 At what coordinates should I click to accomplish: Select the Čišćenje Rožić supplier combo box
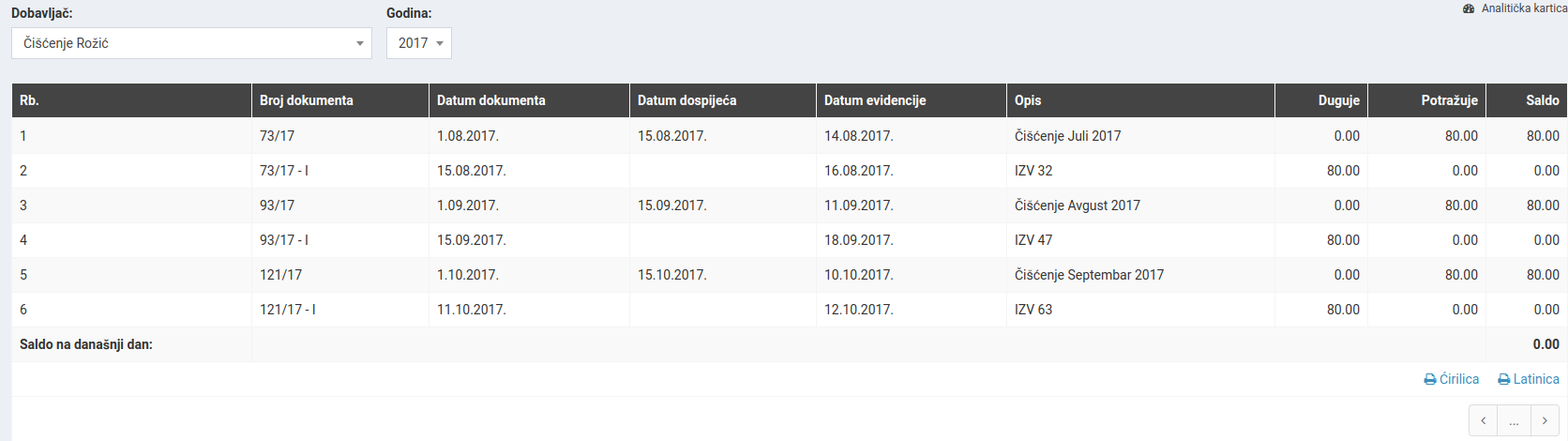tap(191, 43)
